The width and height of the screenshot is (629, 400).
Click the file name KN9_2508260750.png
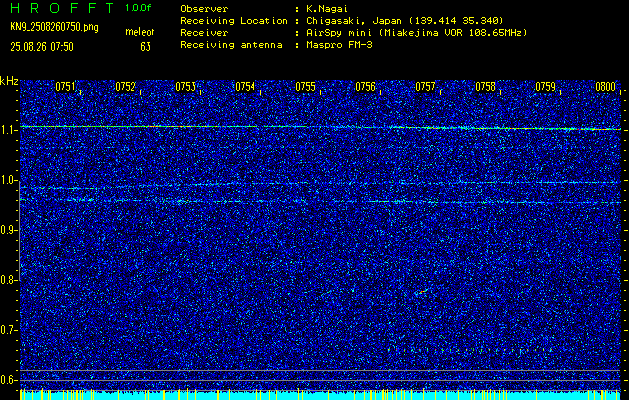coord(54,28)
